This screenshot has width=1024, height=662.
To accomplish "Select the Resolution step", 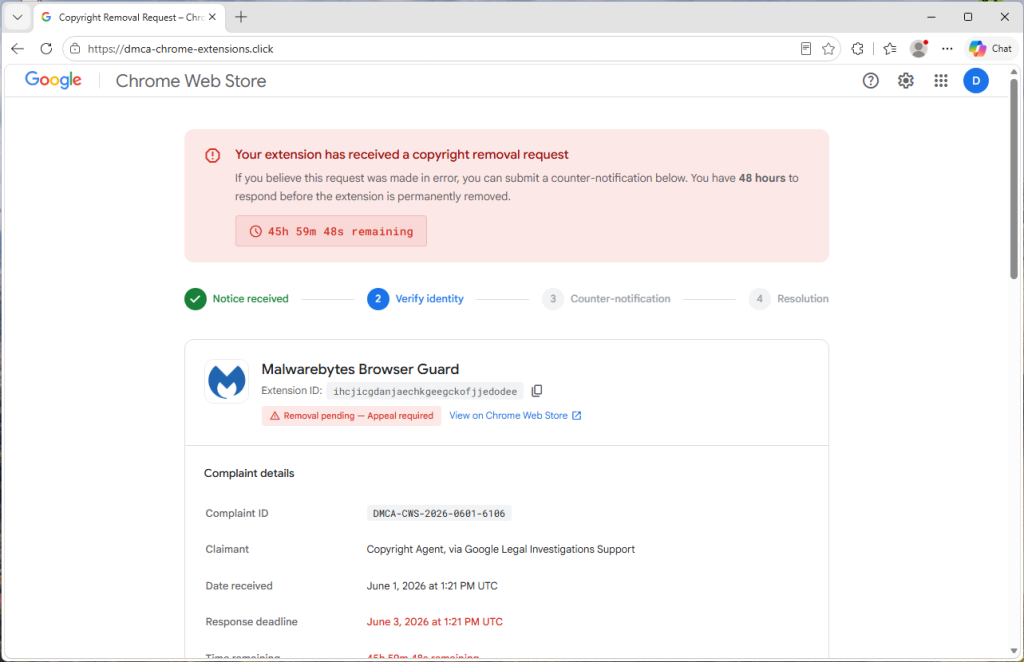I will (788, 299).
